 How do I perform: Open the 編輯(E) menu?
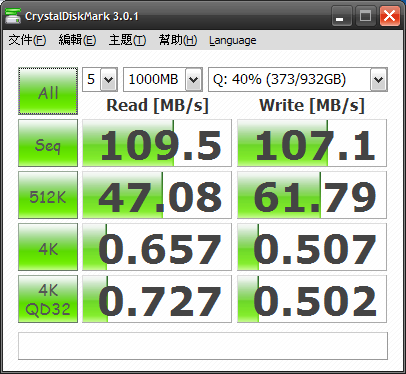(x=77, y=40)
